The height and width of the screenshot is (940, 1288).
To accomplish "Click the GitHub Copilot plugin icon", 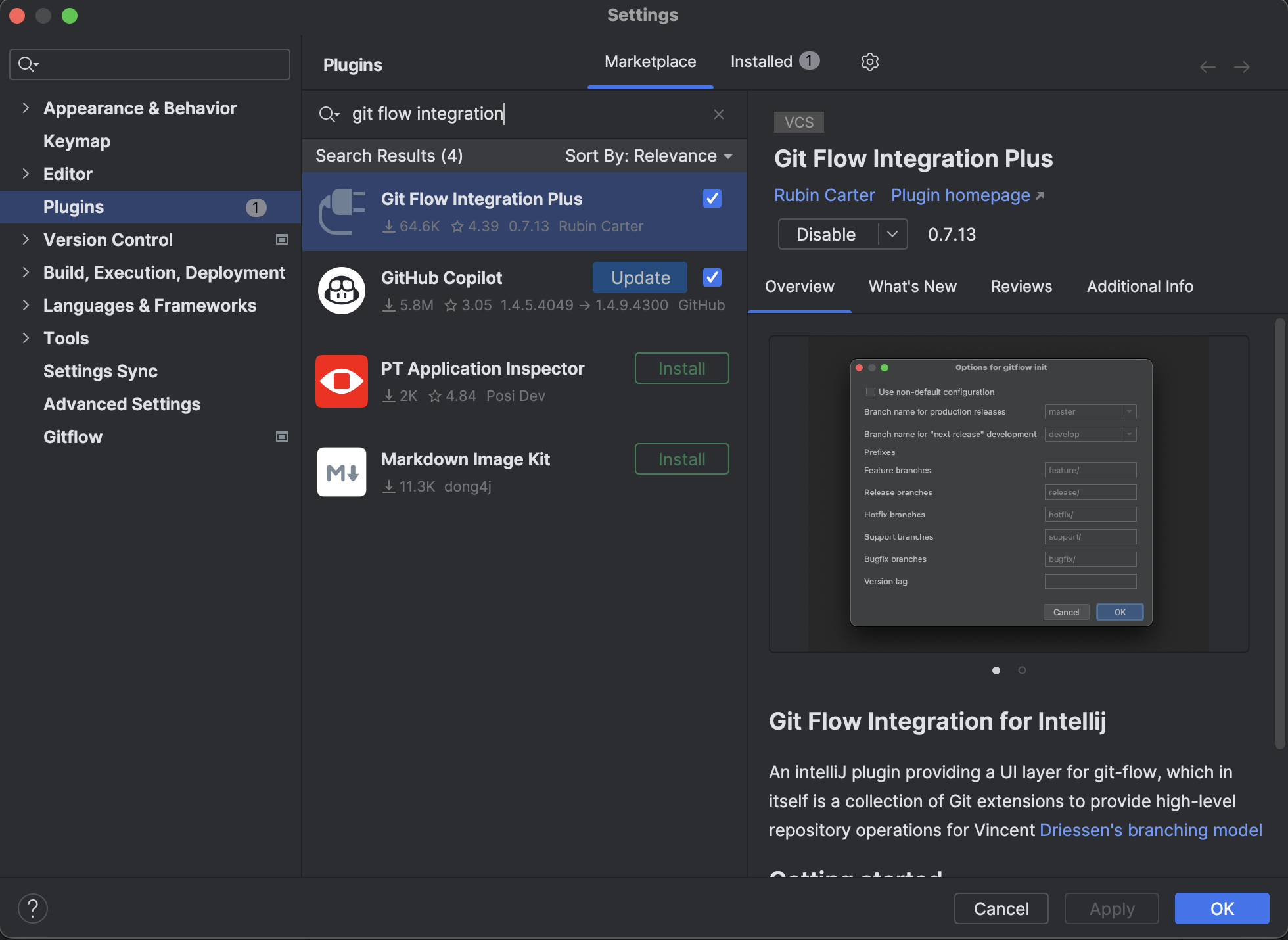I will [341, 291].
